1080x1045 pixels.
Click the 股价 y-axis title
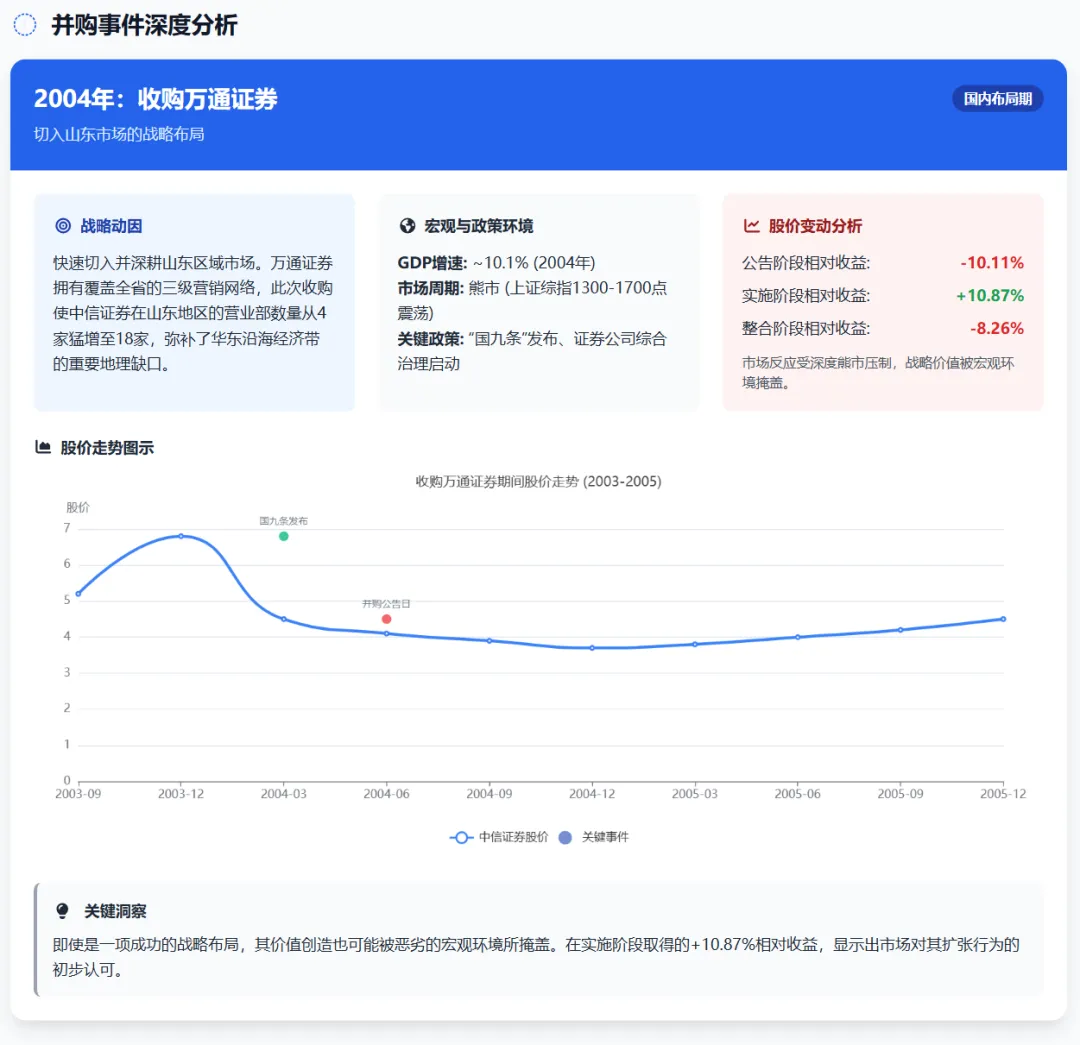(78, 507)
